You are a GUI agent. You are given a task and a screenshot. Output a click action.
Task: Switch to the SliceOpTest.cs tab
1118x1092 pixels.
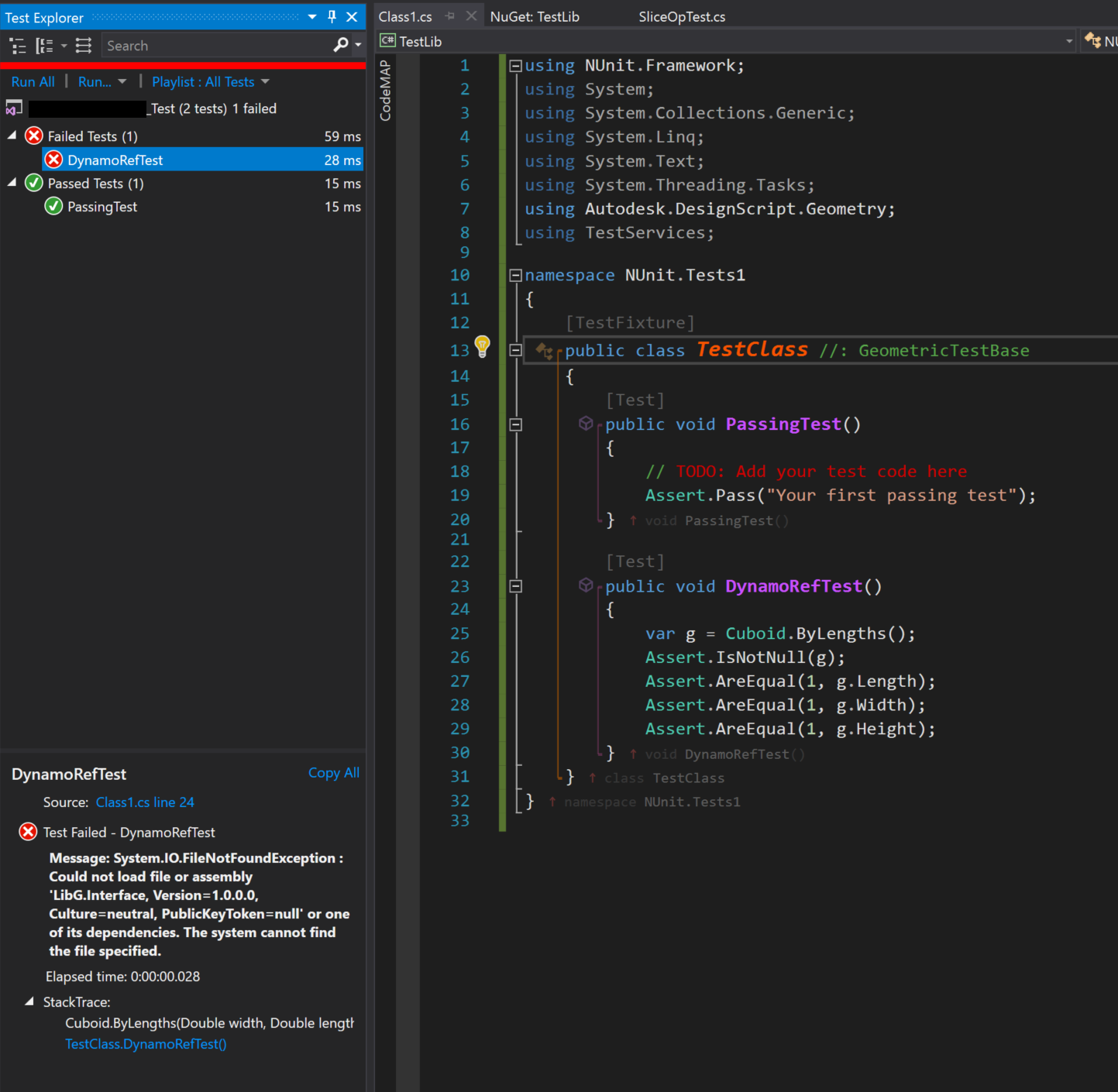681,15
